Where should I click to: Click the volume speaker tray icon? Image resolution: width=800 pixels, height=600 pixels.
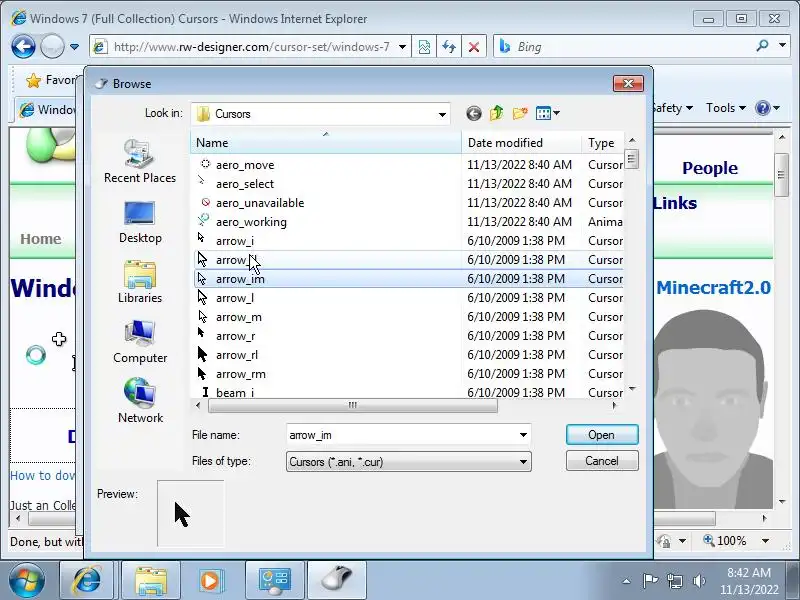[700, 581]
